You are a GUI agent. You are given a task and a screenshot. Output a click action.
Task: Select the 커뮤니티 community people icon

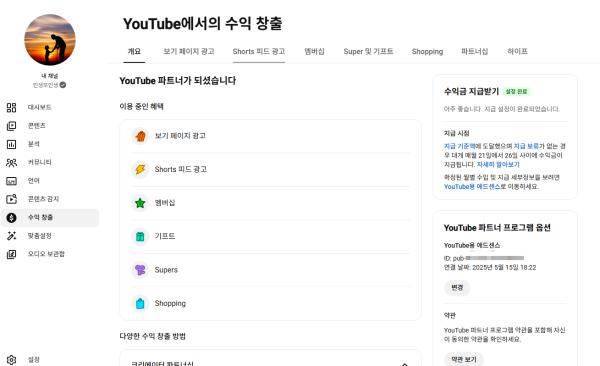click(x=11, y=163)
